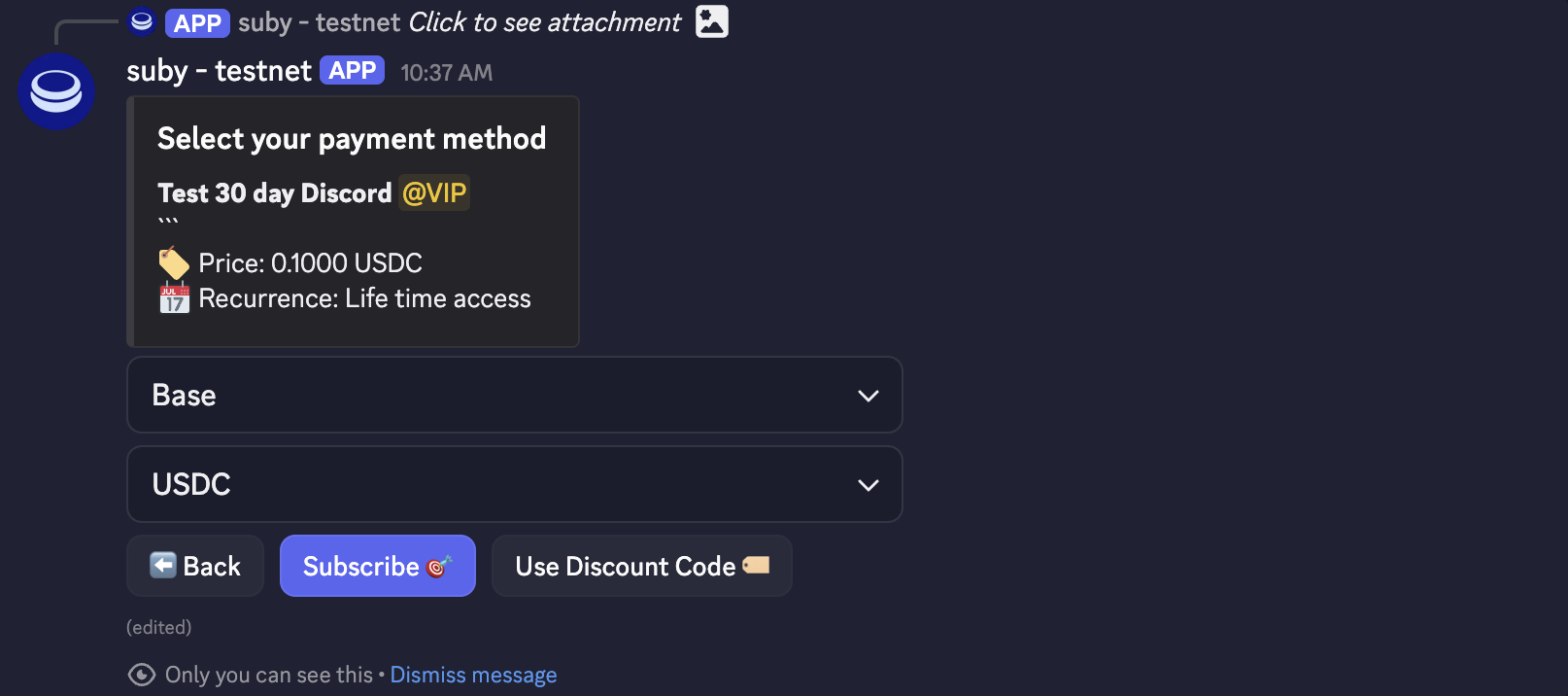Click the suby testnet bot avatar

tap(56, 91)
